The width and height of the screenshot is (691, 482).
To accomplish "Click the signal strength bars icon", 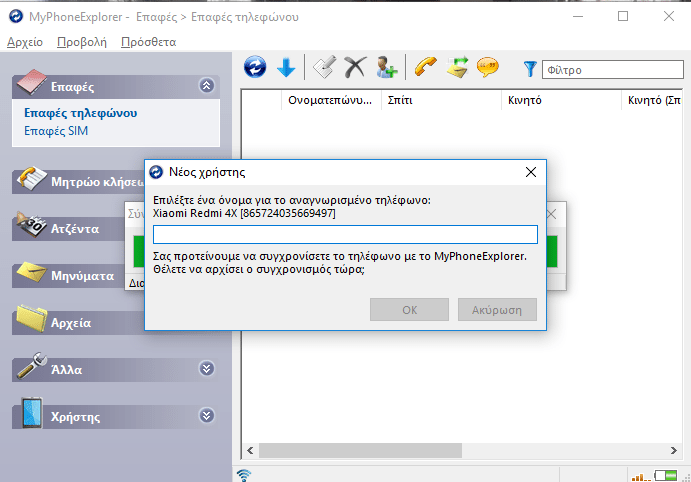I will coord(641,477).
